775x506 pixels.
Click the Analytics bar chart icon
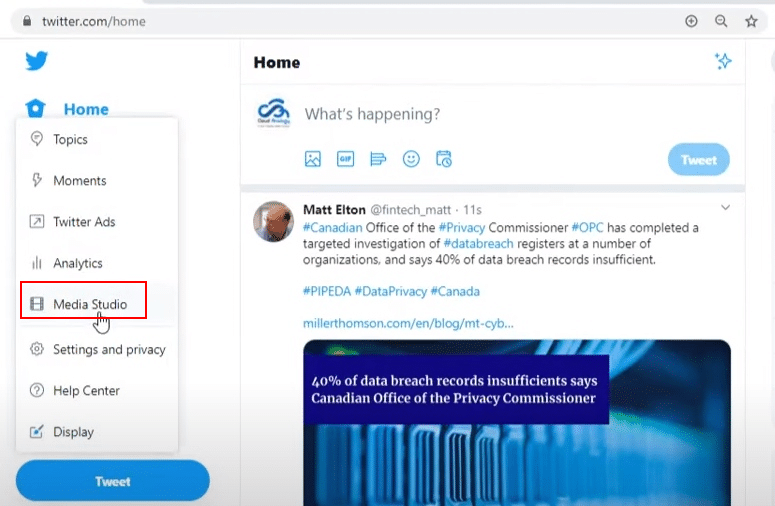[x=37, y=263]
